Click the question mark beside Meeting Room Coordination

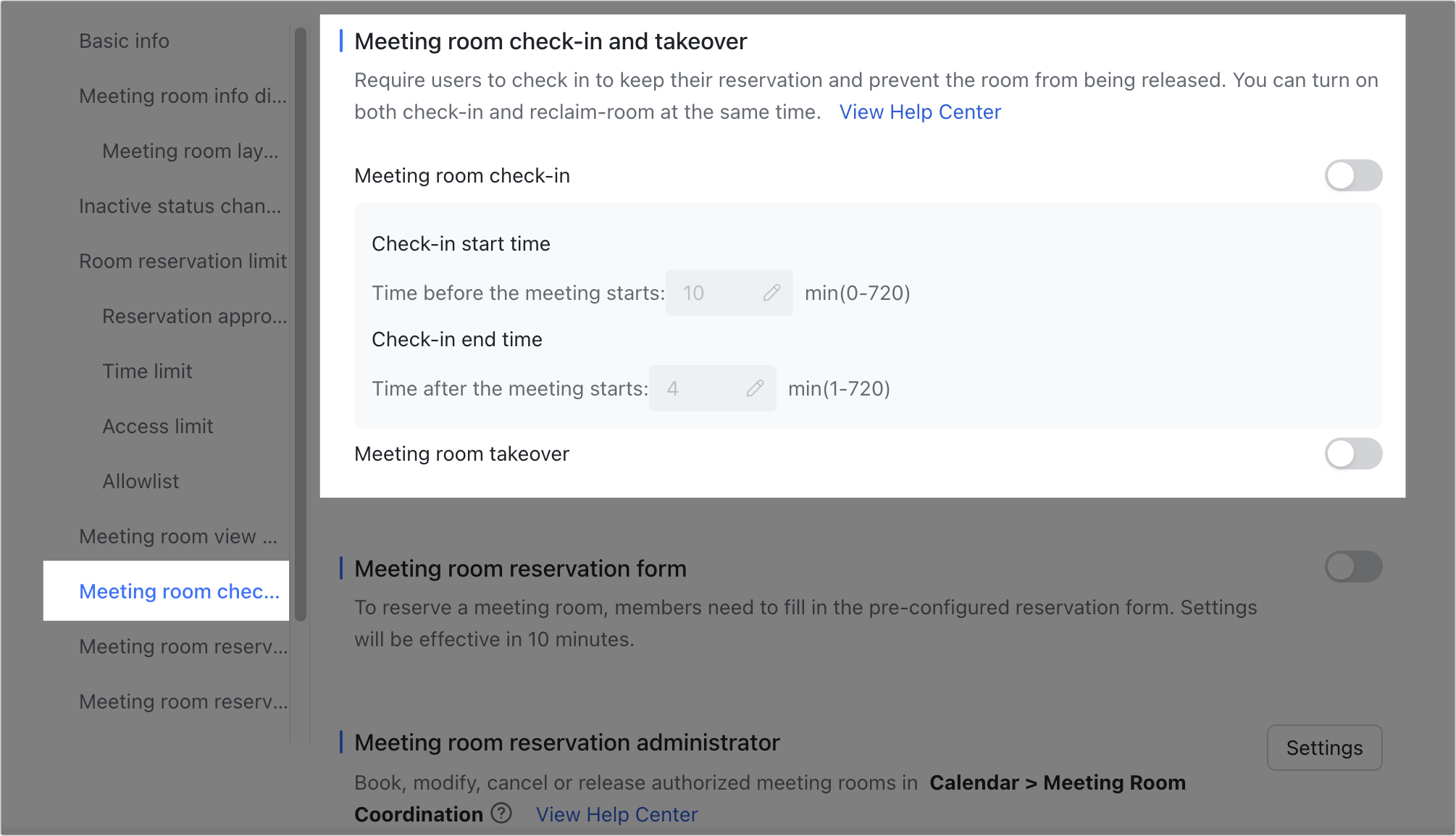pyautogui.click(x=501, y=814)
